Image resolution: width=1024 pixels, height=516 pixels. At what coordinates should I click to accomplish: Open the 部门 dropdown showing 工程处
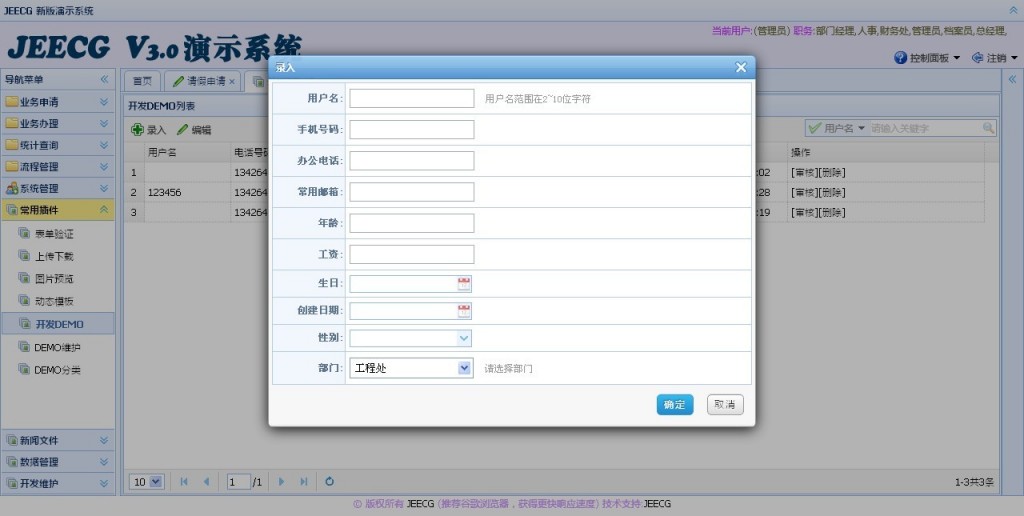click(410, 368)
